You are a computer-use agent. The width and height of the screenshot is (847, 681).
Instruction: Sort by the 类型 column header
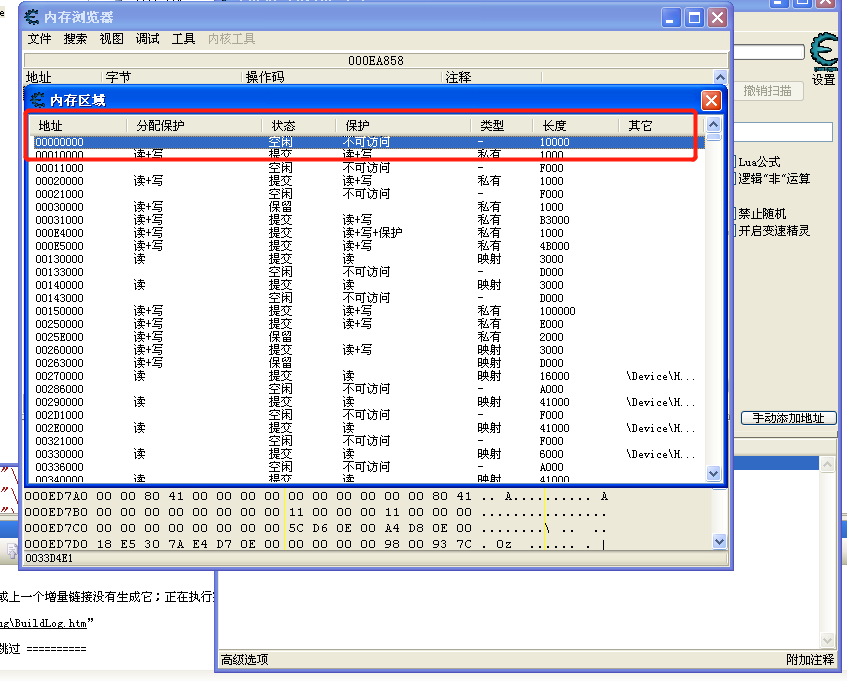[x=502, y=126]
